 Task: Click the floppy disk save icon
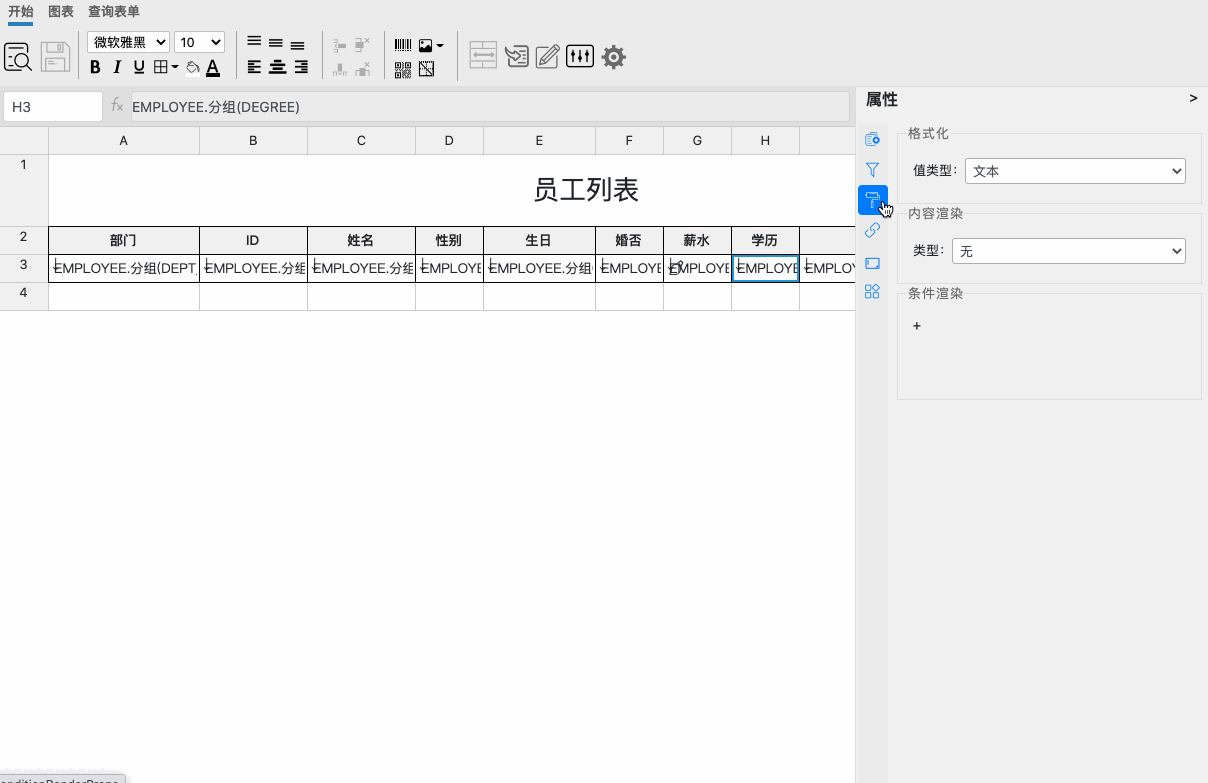click(x=55, y=57)
